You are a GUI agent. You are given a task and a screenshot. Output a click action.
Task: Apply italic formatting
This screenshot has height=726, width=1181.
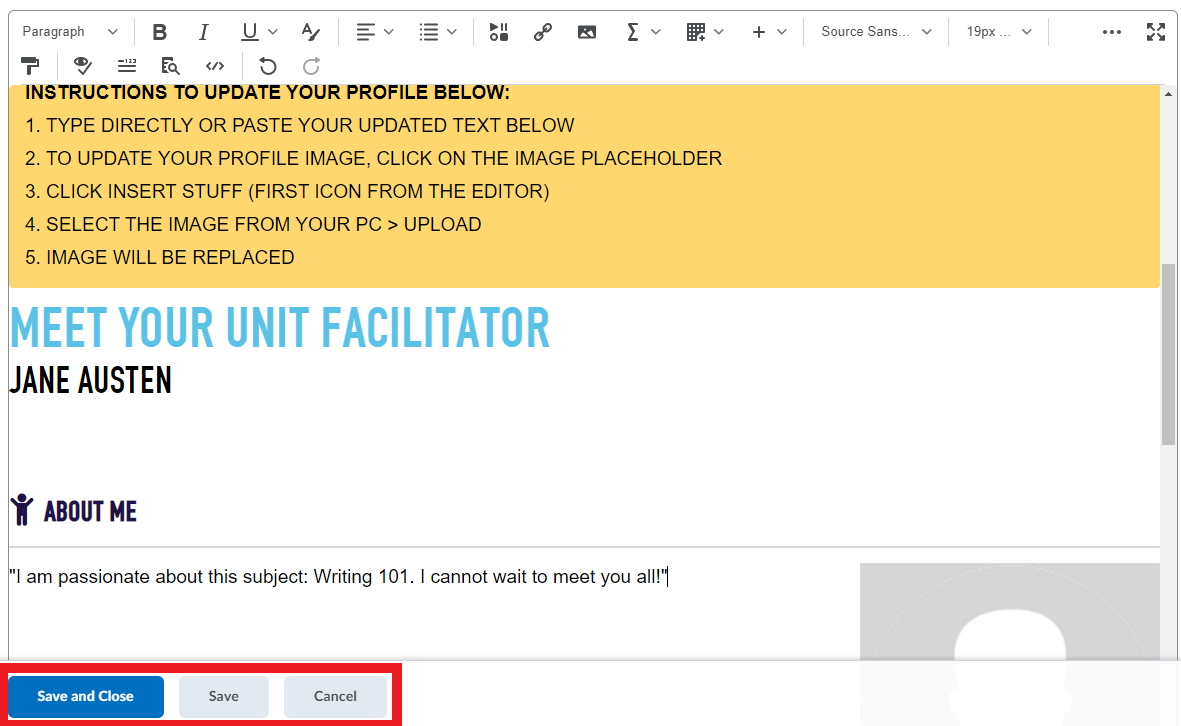coord(203,32)
